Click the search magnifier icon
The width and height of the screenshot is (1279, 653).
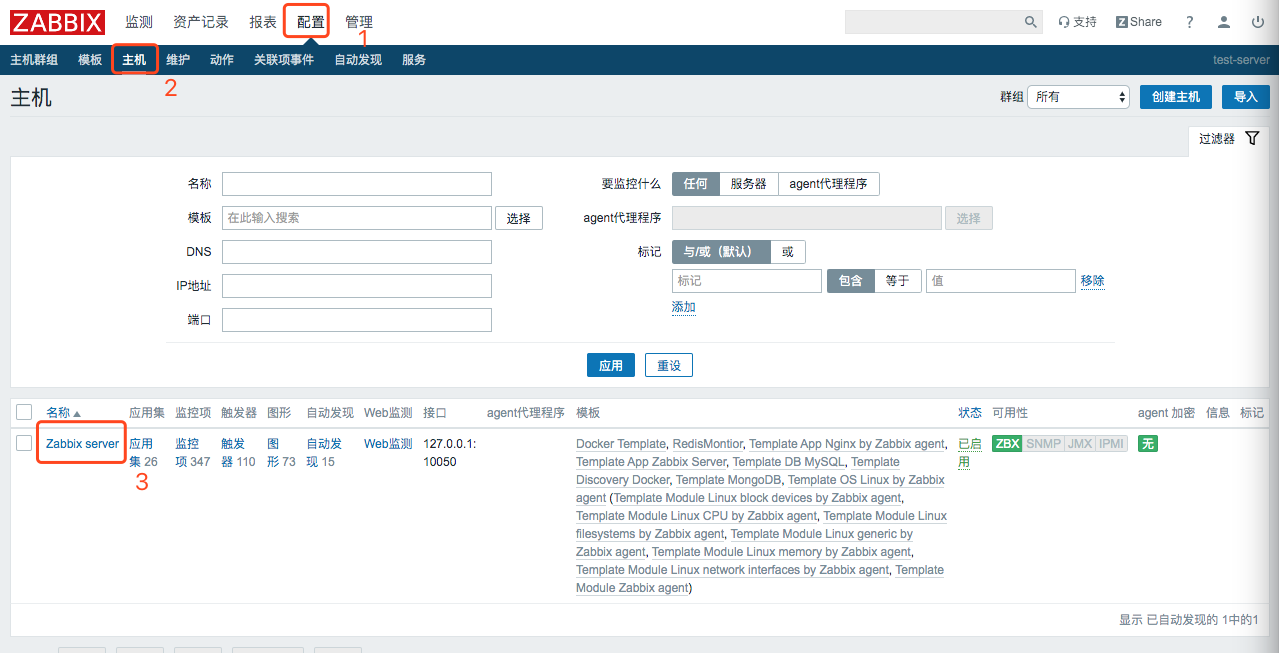coord(1031,22)
